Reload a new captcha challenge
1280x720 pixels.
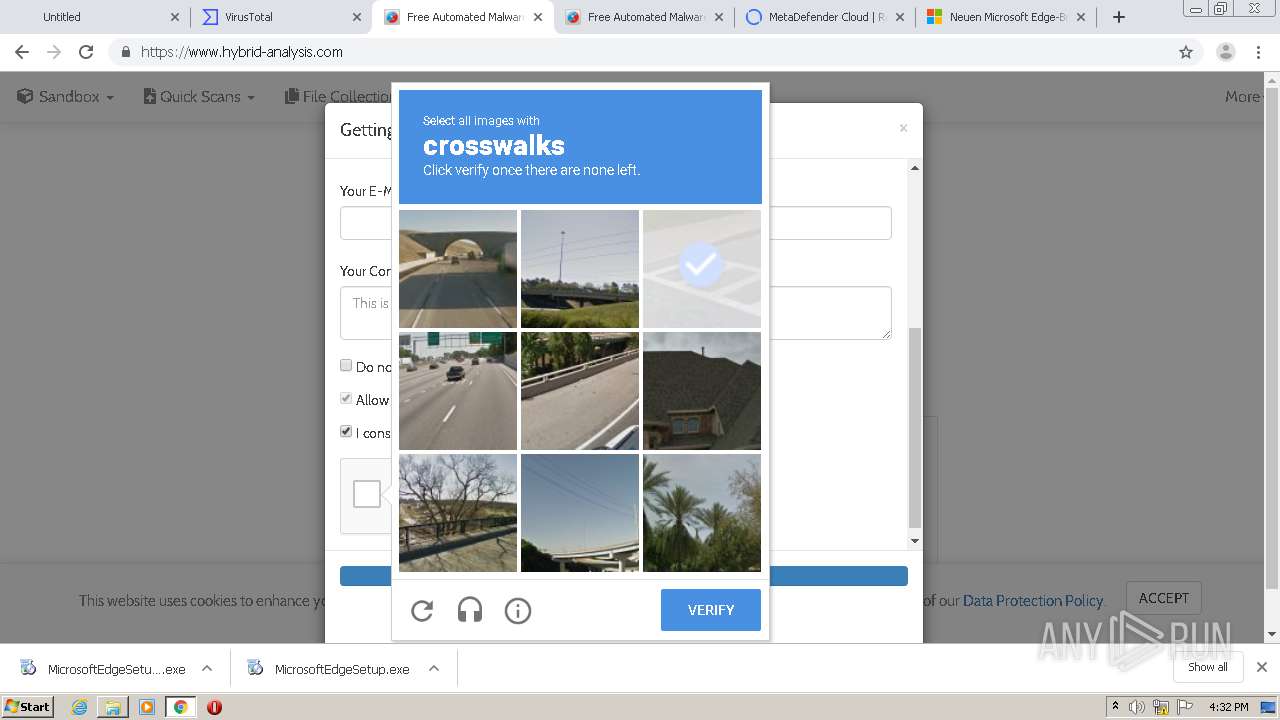422,610
